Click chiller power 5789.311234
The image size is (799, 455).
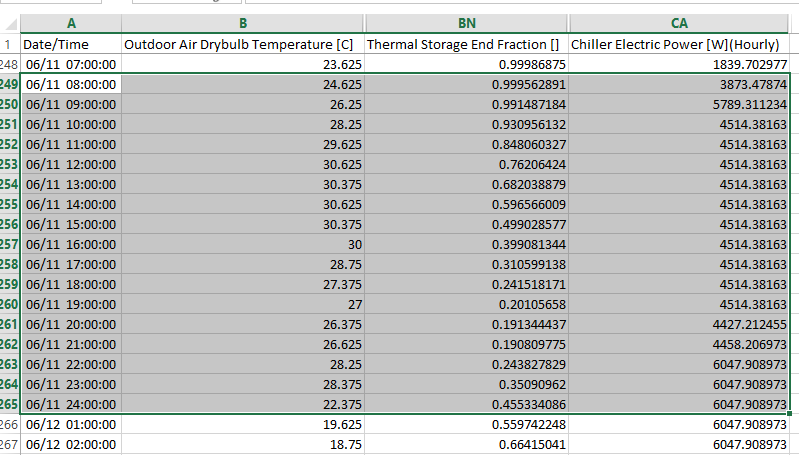pos(679,104)
